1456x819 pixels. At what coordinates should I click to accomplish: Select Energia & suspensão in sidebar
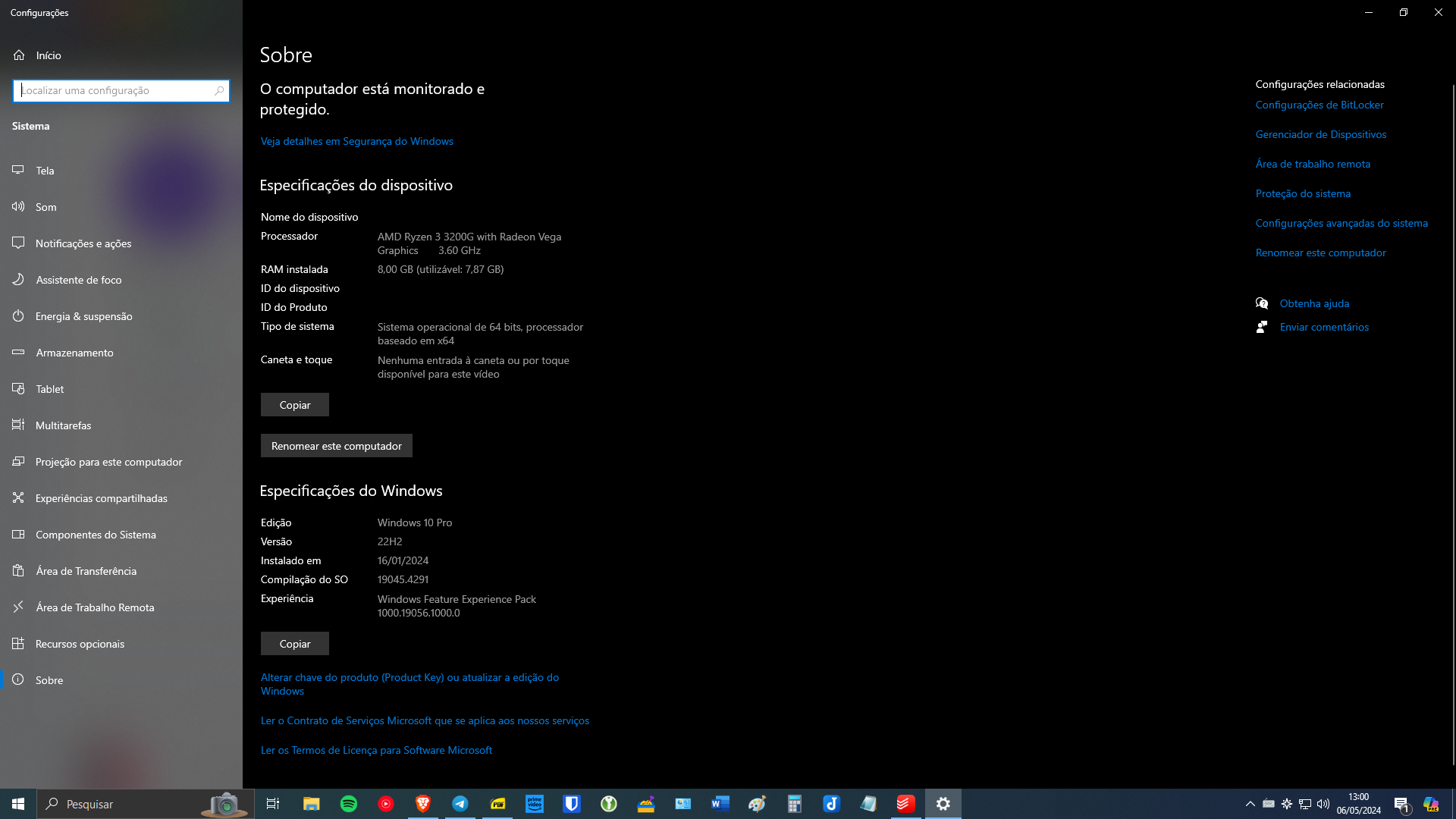83,316
